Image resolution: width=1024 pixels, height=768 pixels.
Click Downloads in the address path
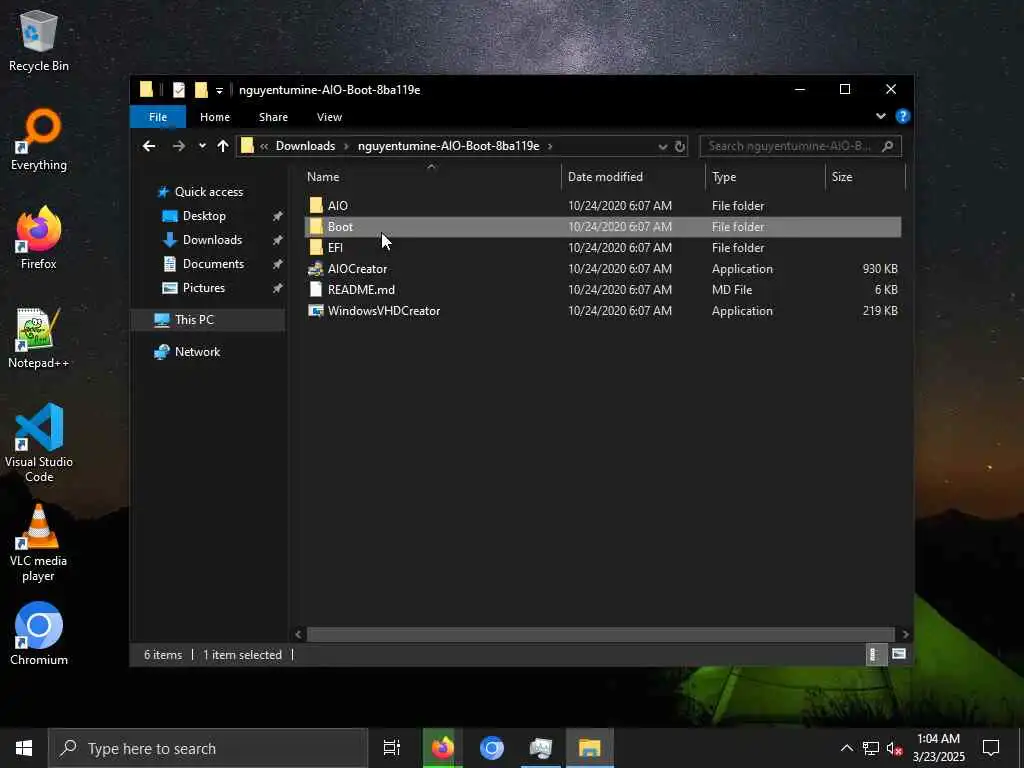click(x=305, y=146)
